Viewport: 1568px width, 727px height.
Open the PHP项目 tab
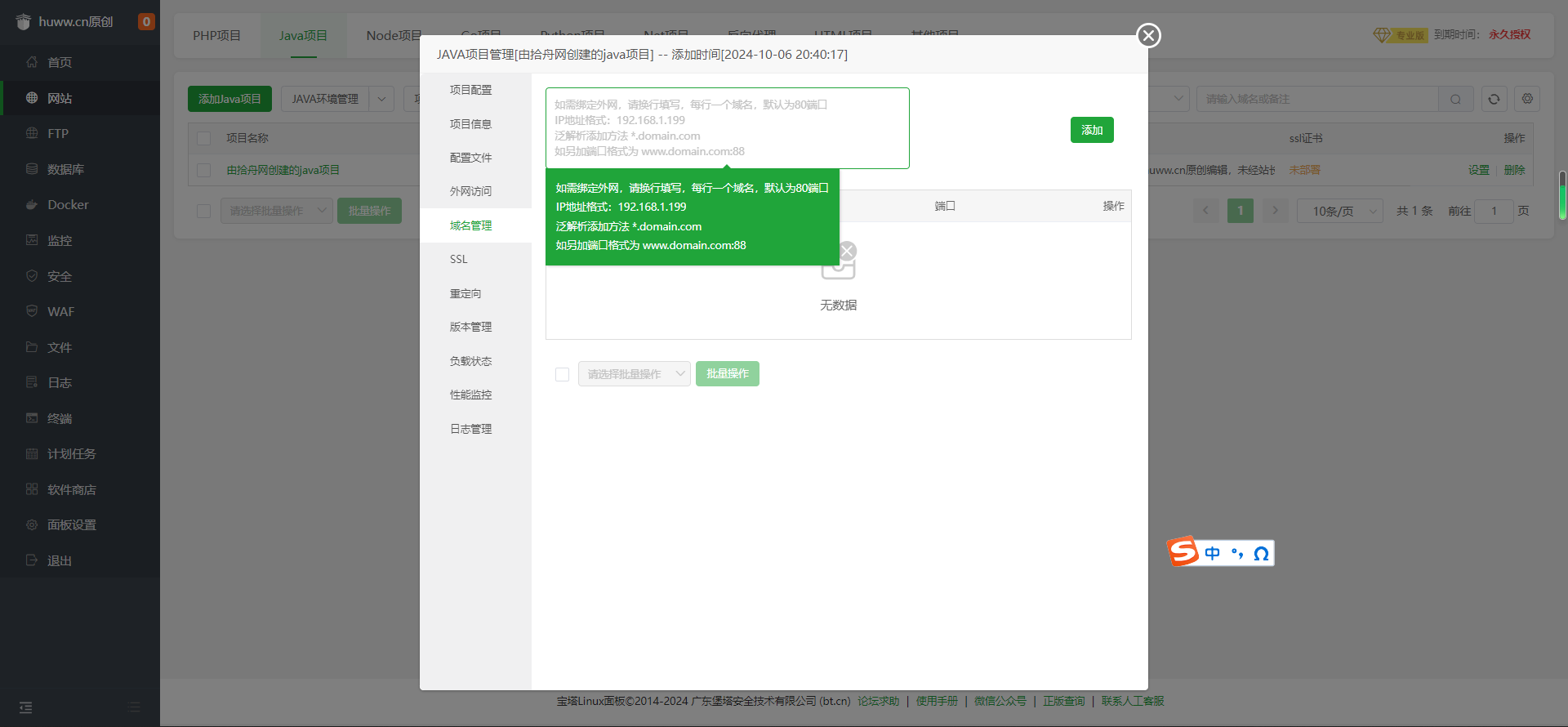tap(216, 35)
